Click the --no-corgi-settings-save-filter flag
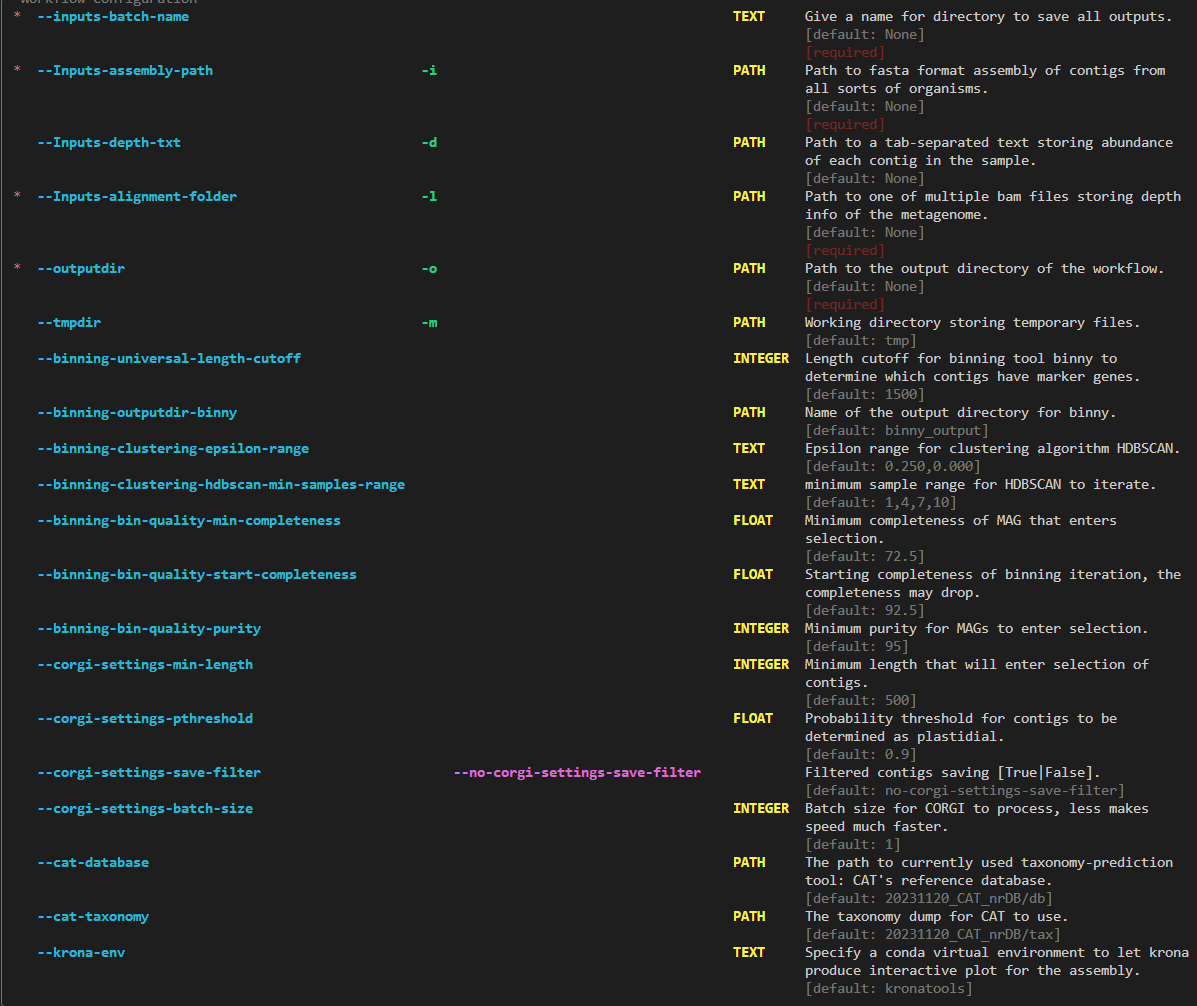Viewport: 1197px width, 1006px height. tap(577, 772)
